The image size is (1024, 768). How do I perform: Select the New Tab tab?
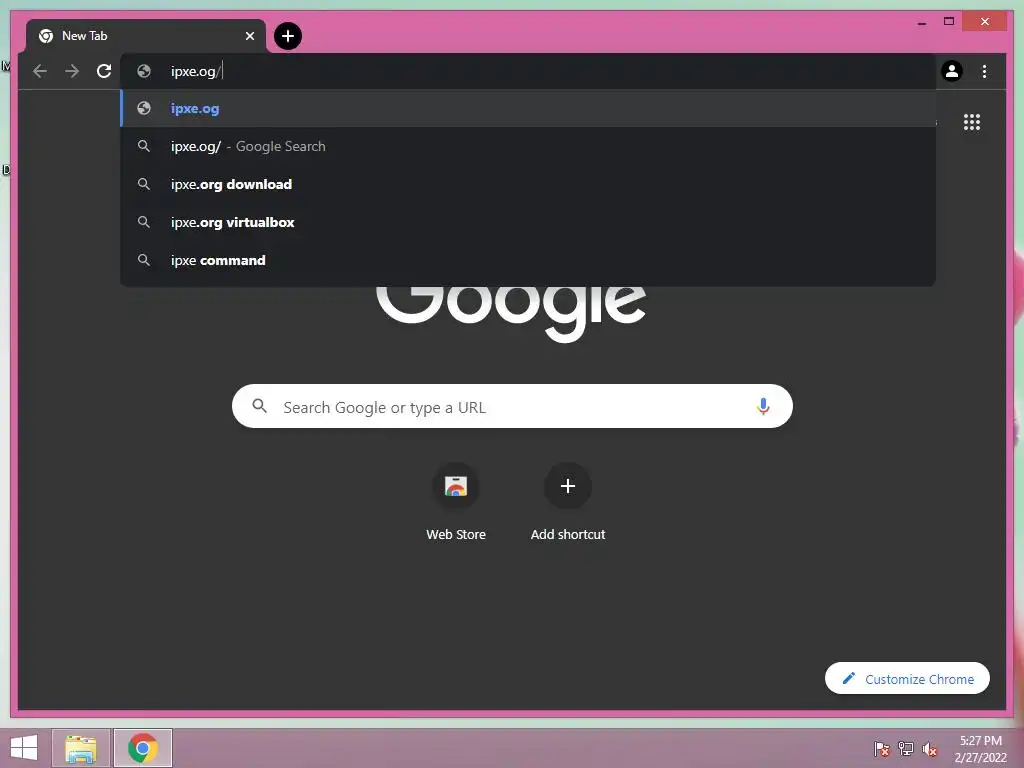tap(146, 36)
